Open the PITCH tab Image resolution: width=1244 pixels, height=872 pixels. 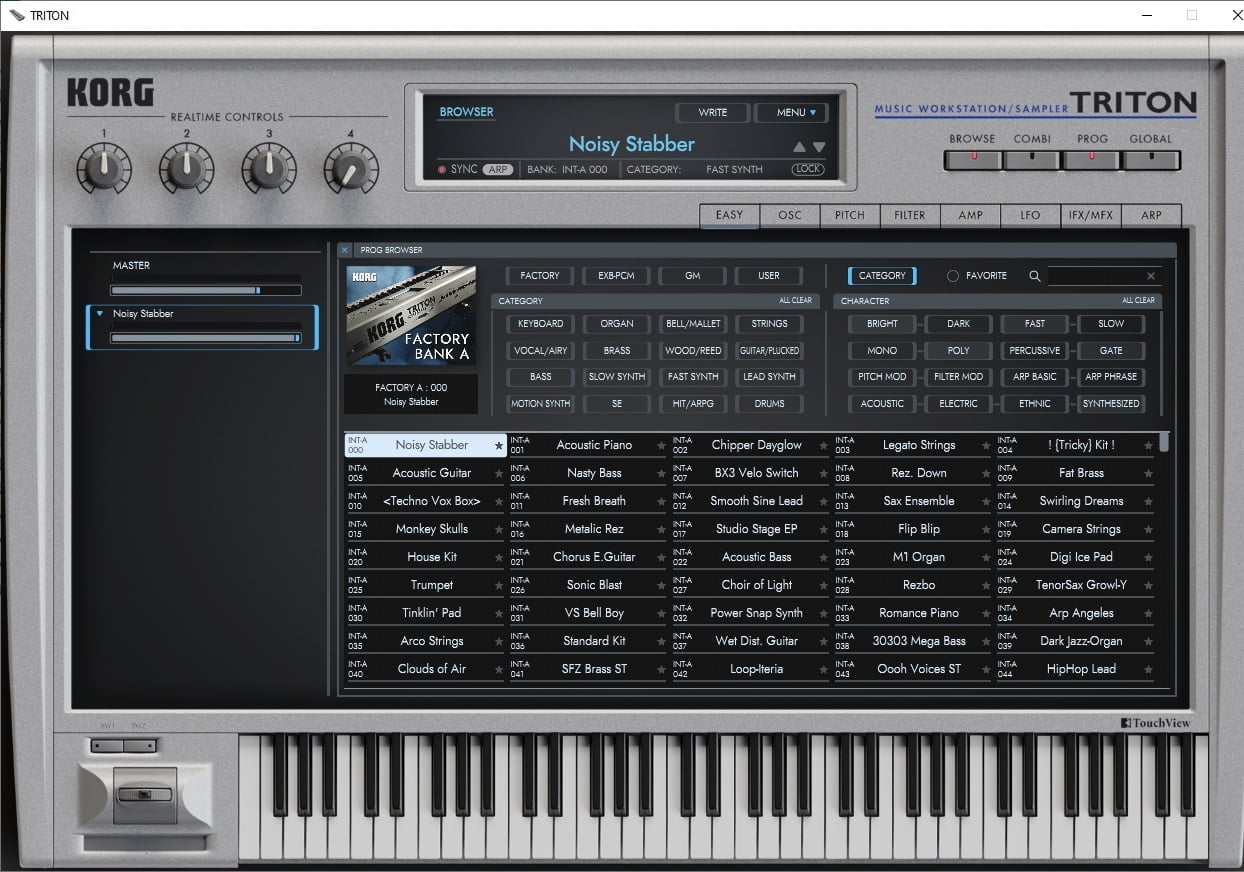pos(850,215)
